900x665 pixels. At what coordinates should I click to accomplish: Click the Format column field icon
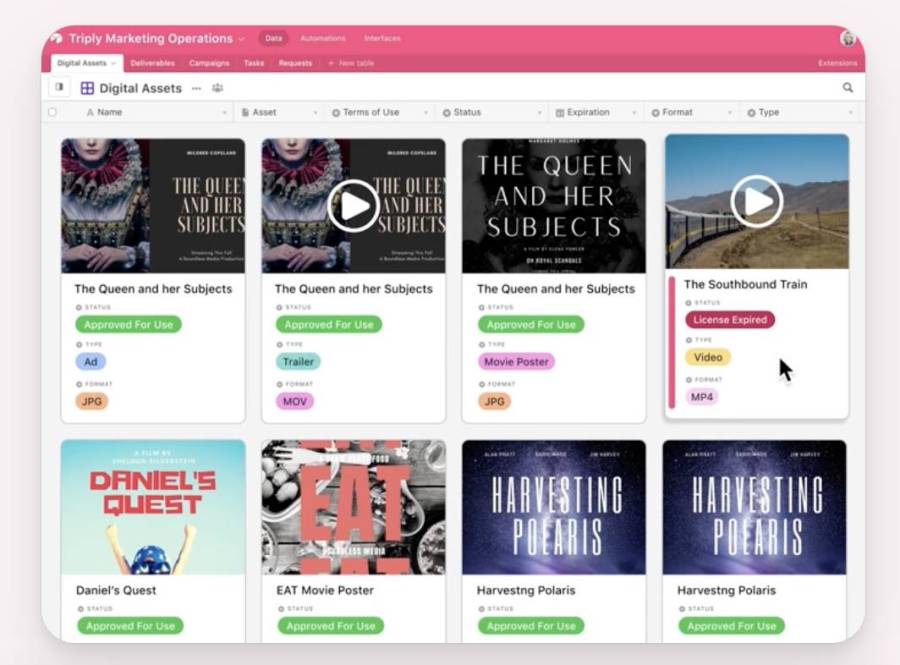(655, 113)
